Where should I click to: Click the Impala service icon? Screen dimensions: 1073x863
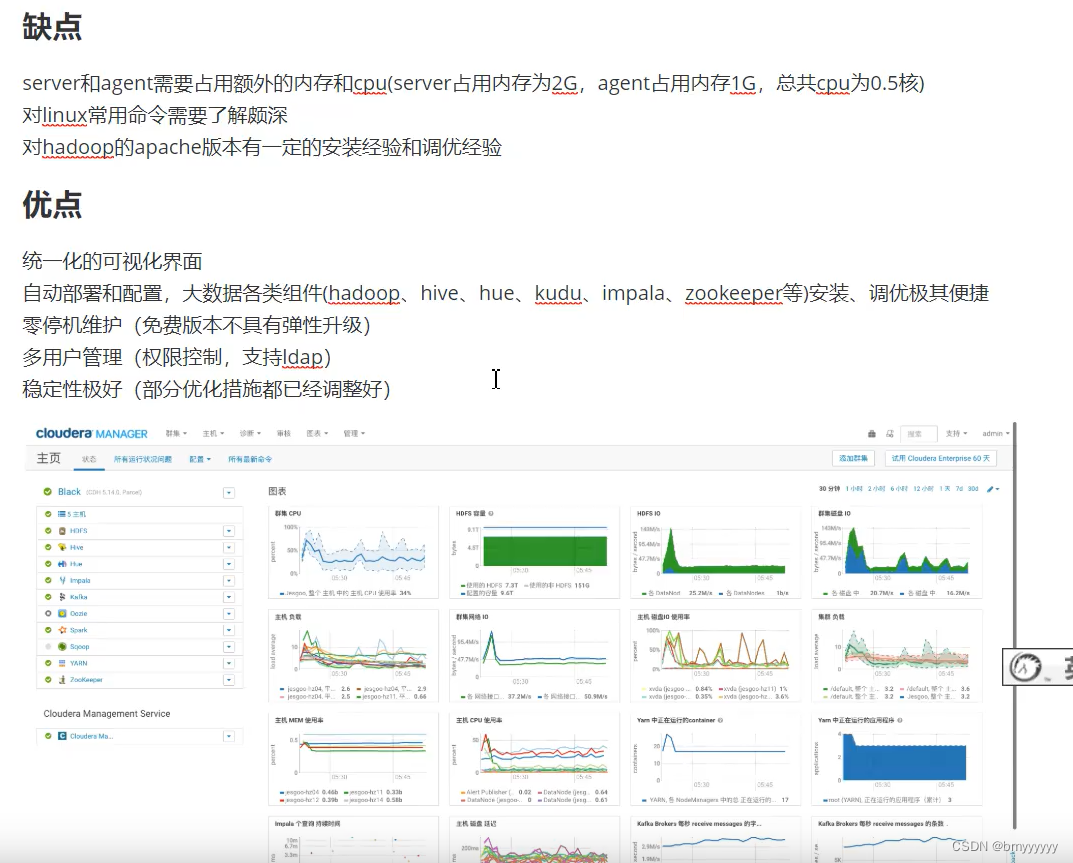[x=62, y=580]
